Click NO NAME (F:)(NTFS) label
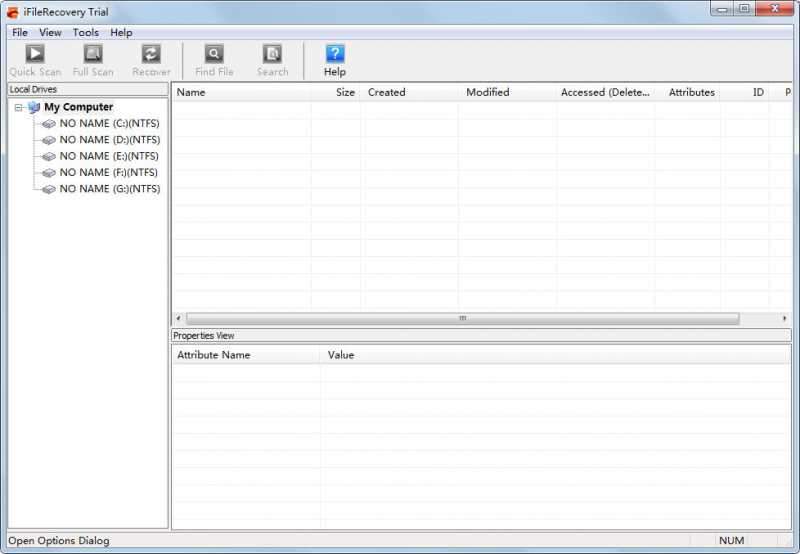The width and height of the screenshot is (800, 554). coord(109,172)
